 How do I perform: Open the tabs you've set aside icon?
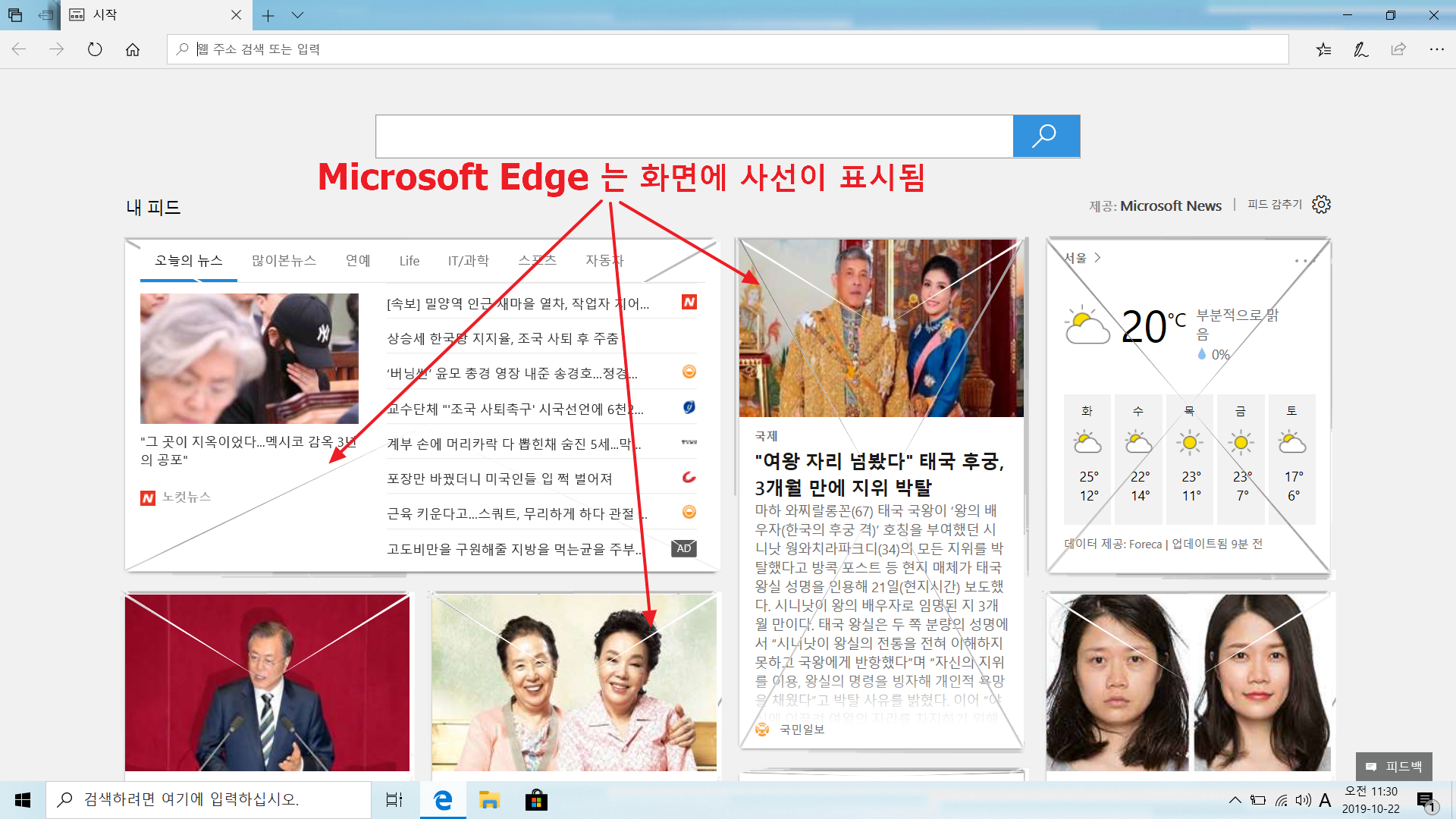click(15, 15)
